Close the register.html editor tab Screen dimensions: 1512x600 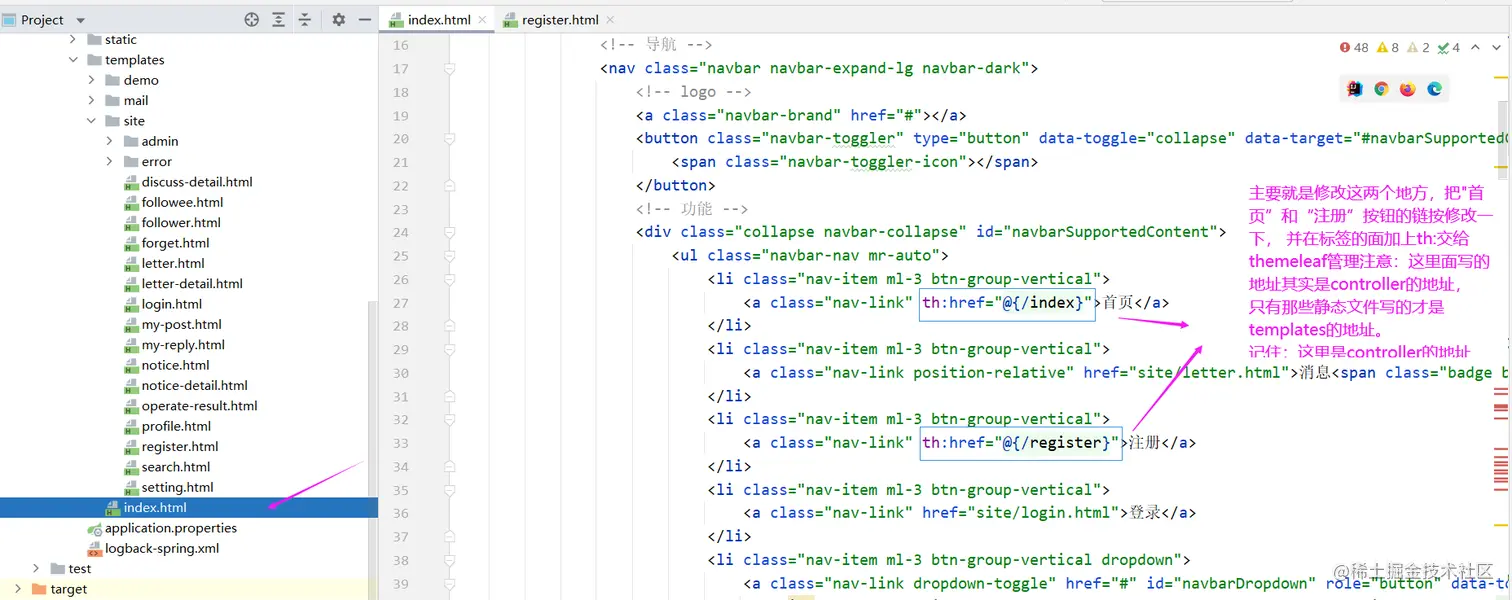[x=610, y=20]
